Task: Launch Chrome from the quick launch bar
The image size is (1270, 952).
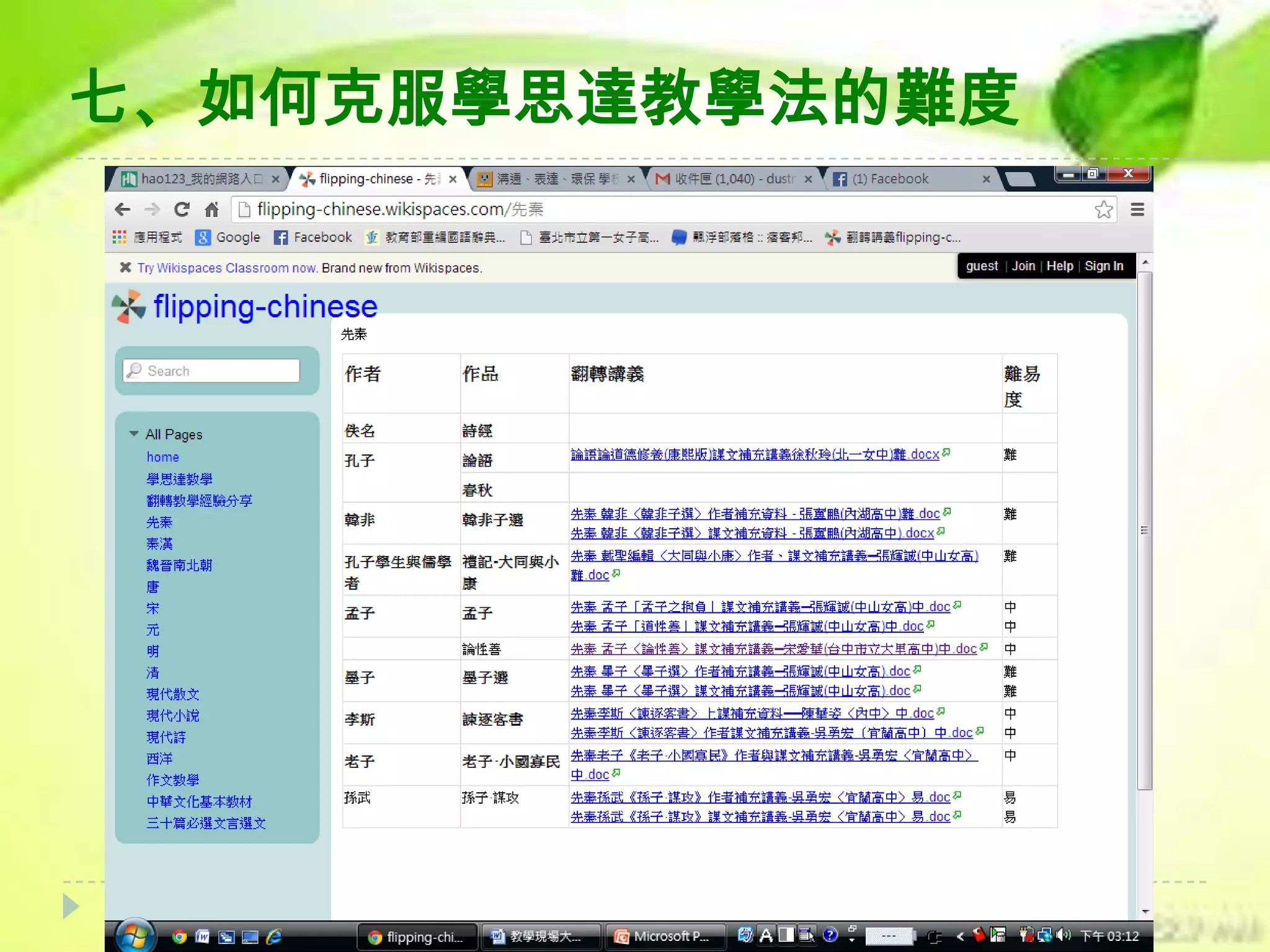Action: pos(179,937)
